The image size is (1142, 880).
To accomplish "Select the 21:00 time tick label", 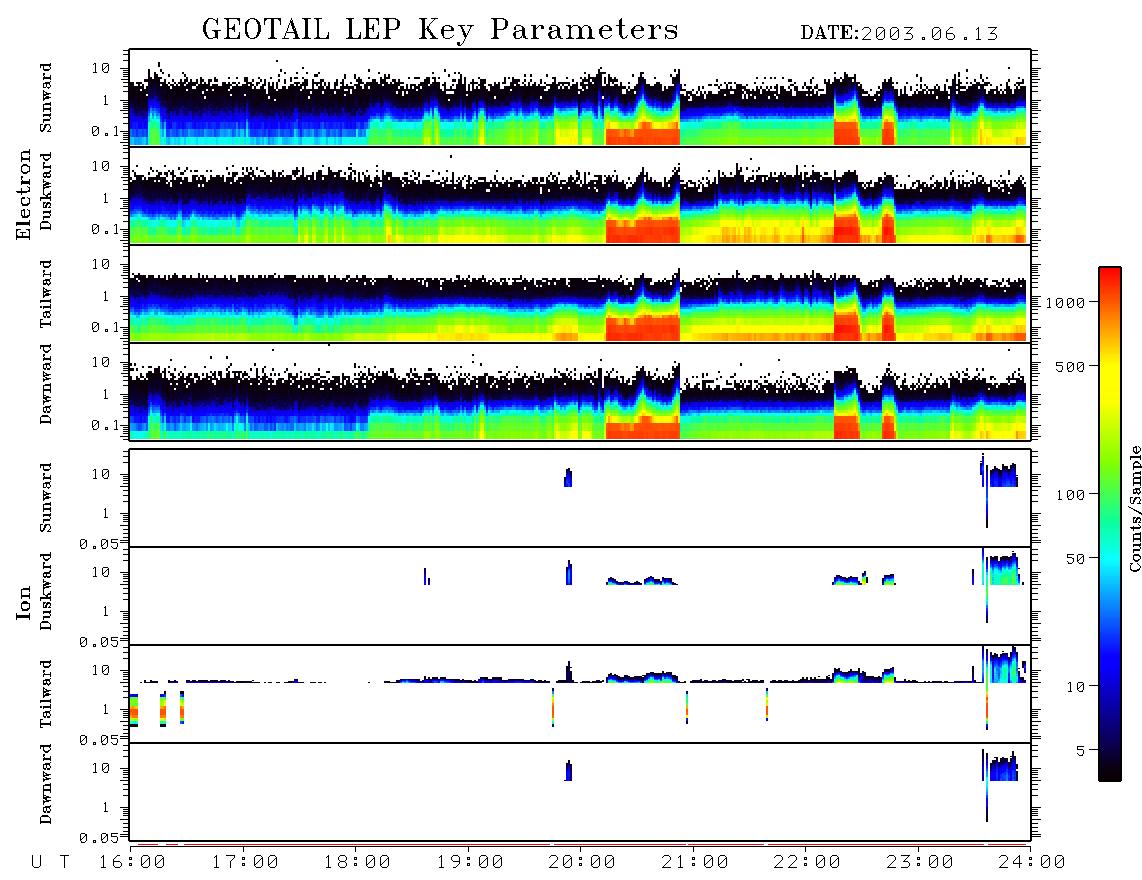I will (x=695, y=863).
